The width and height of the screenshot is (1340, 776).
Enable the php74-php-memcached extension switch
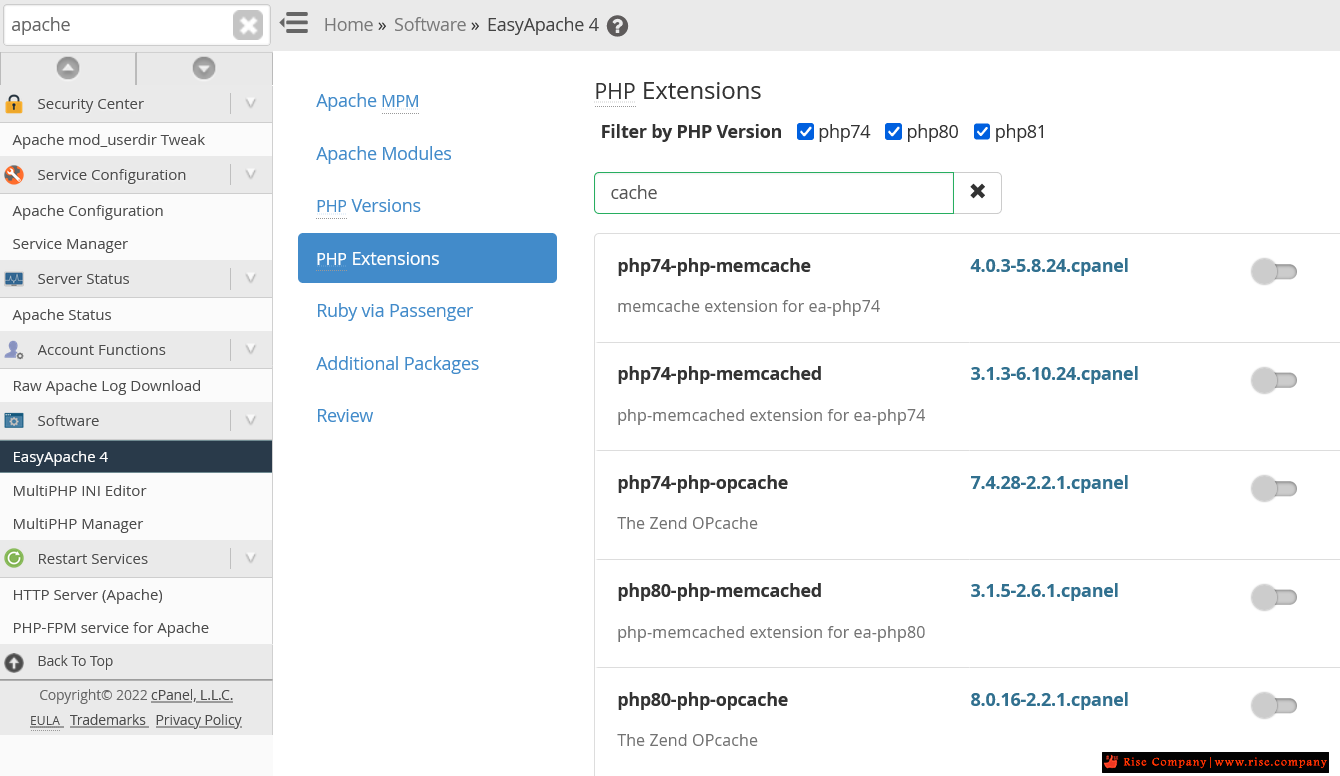(x=1274, y=380)
